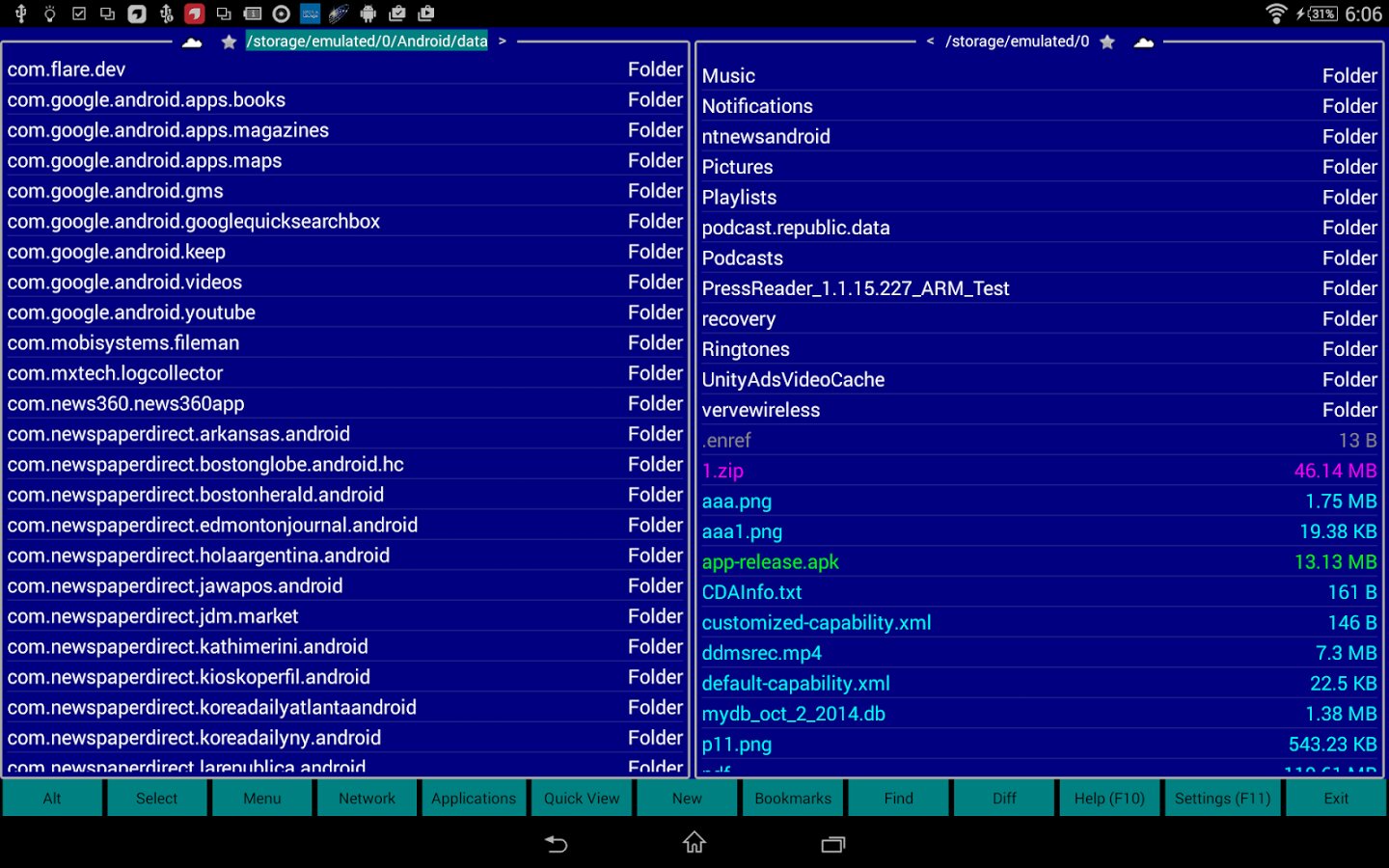Open Bookmarks from the bottom bar
This screenshot has width=1389, height=868.
793,799
